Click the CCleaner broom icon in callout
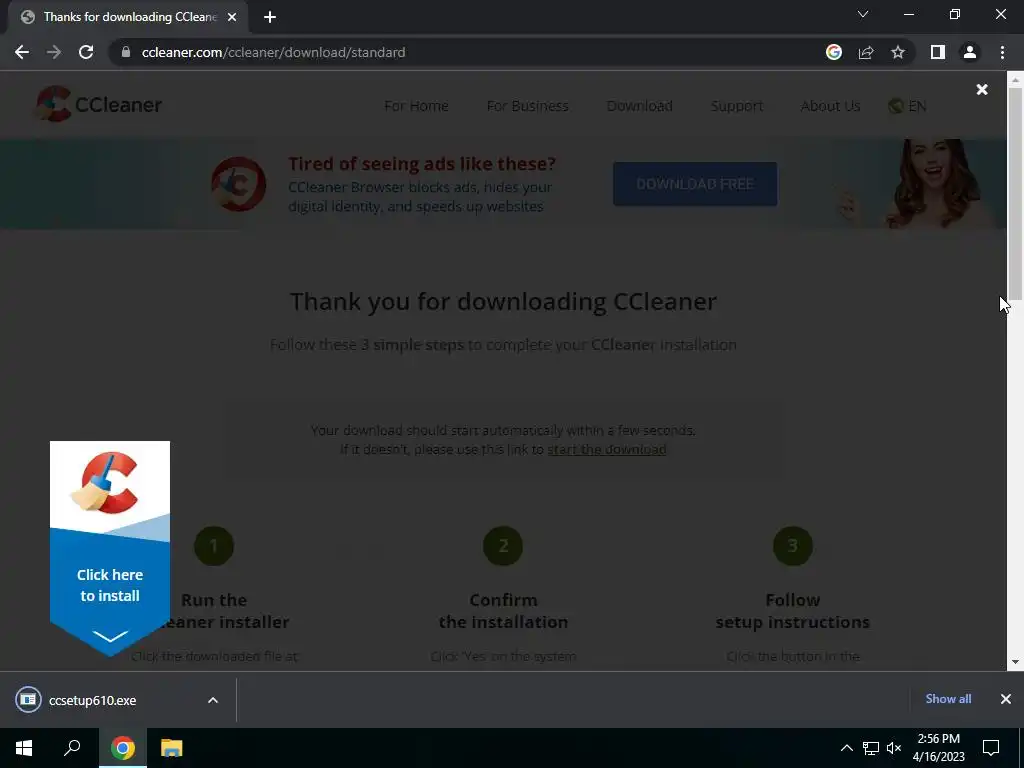1024x768 pixels. [x=104, y=482]
